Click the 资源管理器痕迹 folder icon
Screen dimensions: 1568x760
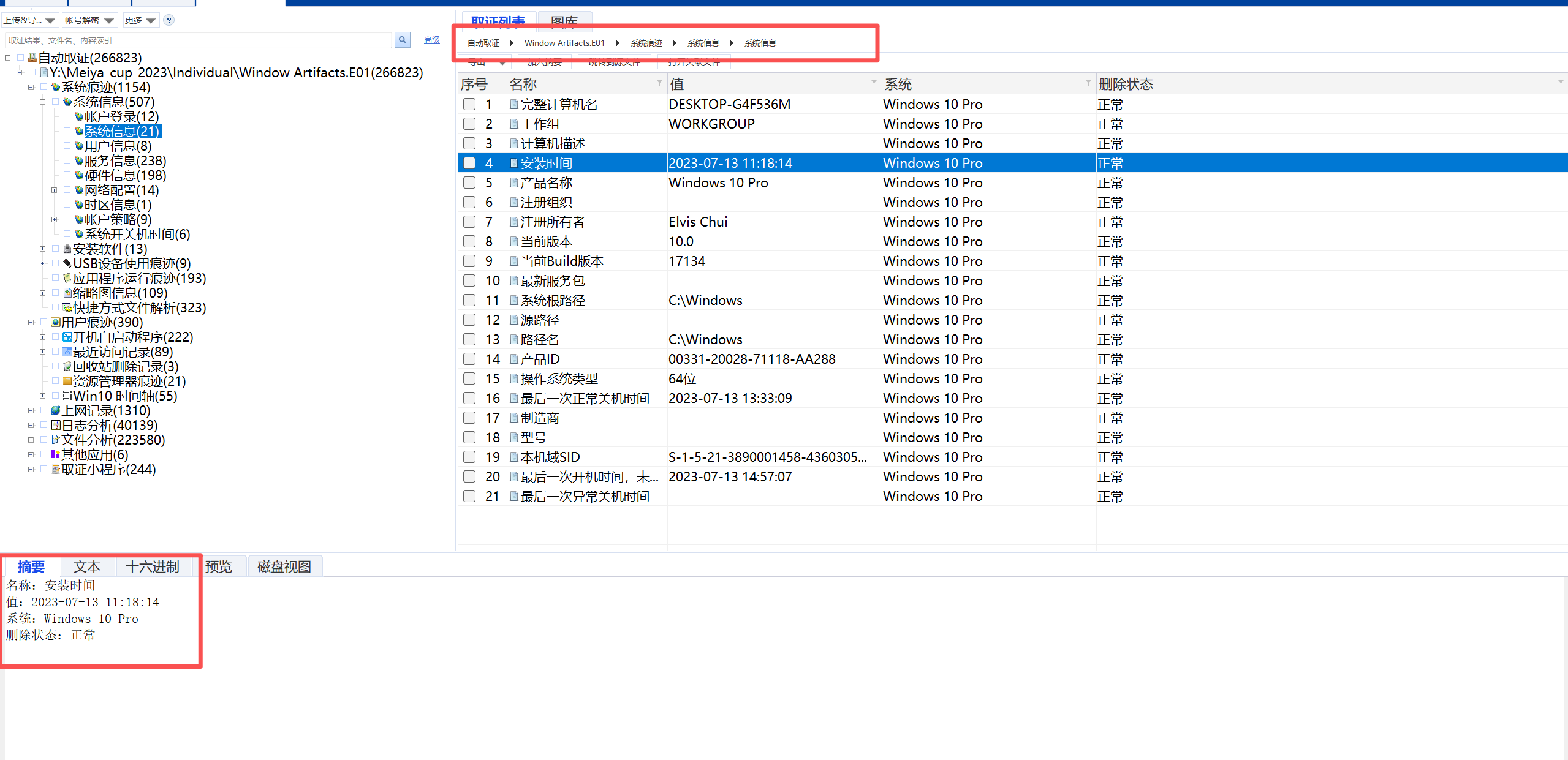67,382
